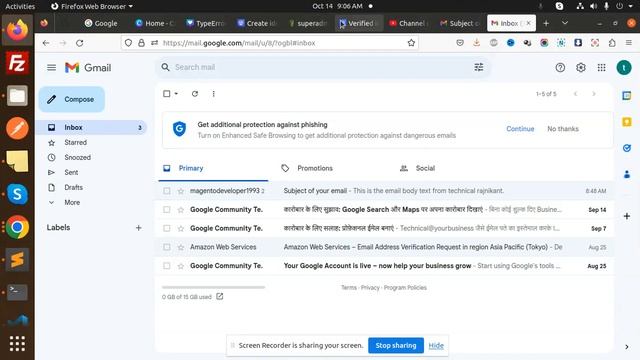
Task: Star the magentodeveloper1993 email
Action: 180,191
